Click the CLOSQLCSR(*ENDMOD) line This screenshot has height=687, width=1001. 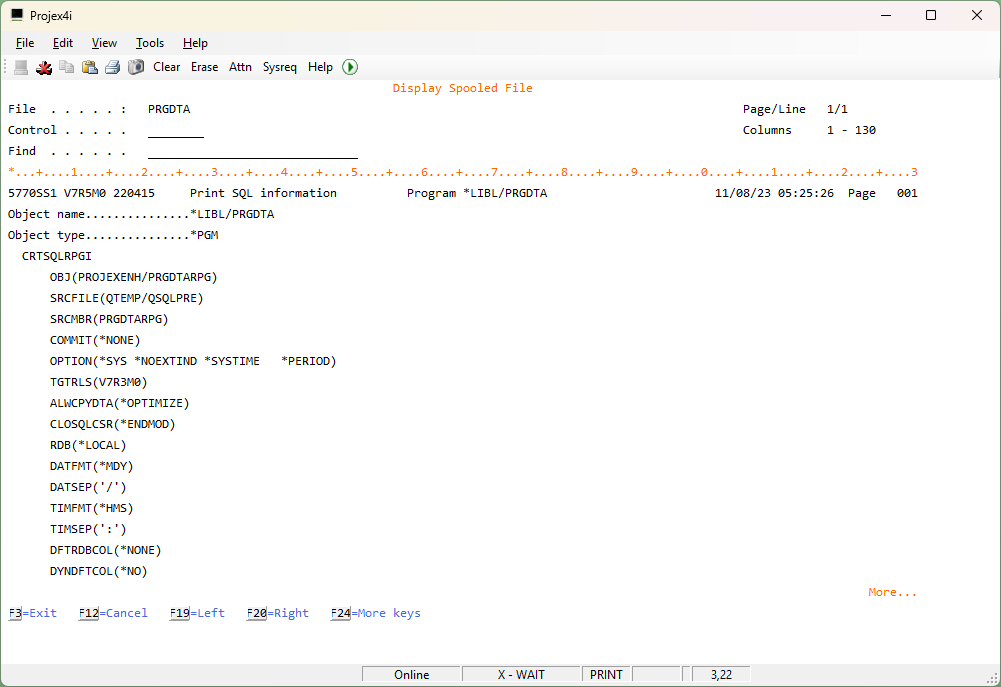(112, 425)
